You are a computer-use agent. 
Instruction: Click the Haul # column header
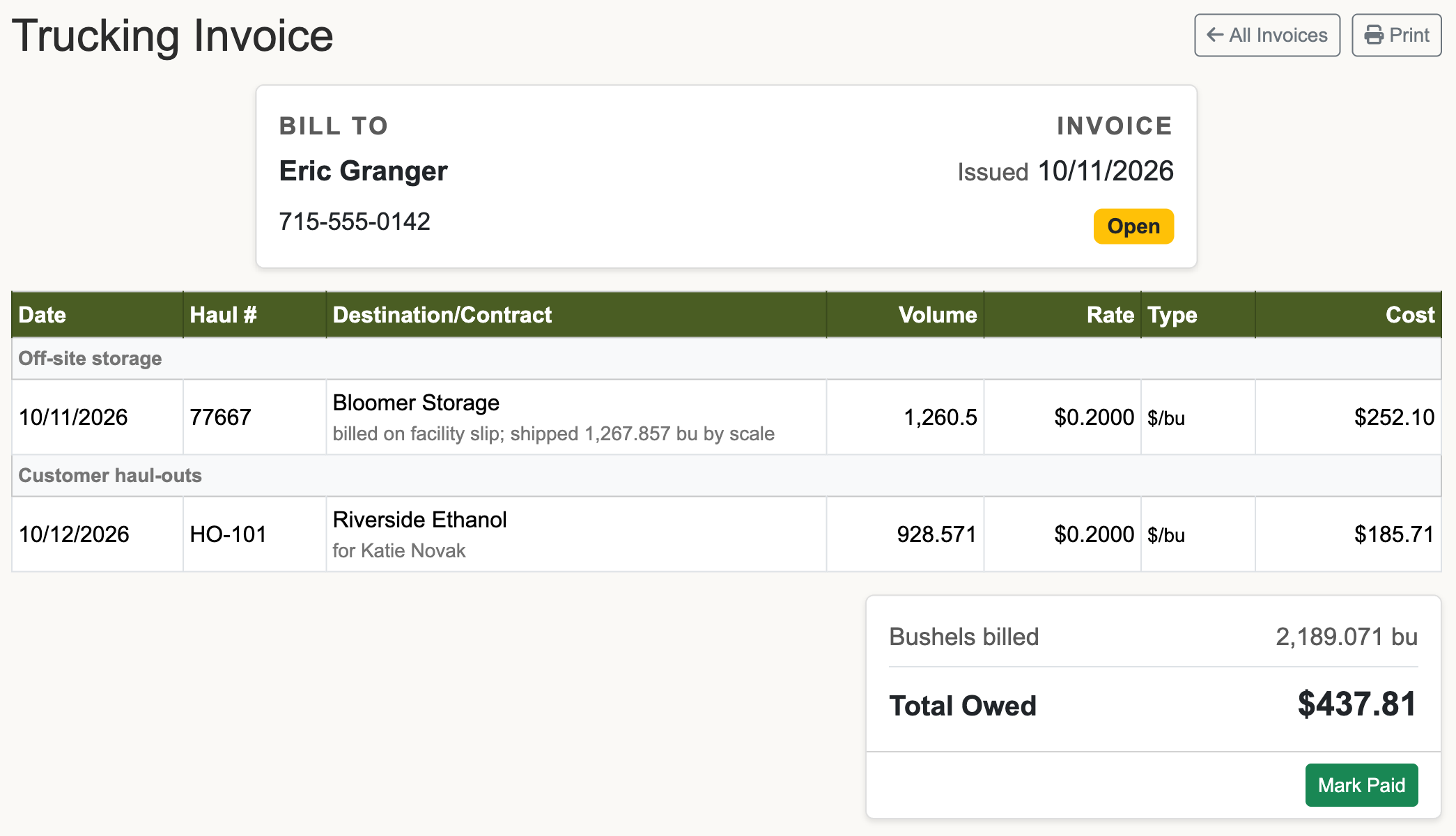click(254, 315)
